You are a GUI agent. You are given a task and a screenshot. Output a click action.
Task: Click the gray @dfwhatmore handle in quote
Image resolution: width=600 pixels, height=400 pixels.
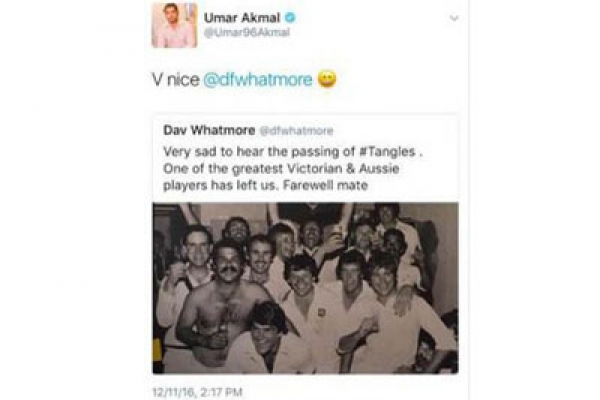click(x=297, y=131)
